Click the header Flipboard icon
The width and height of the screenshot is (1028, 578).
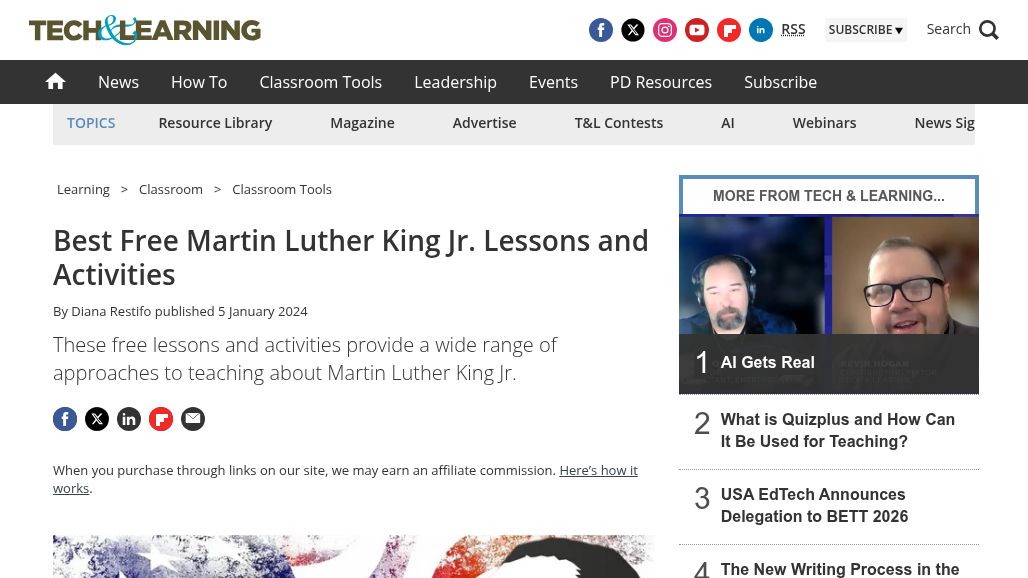tap(729, 30)
